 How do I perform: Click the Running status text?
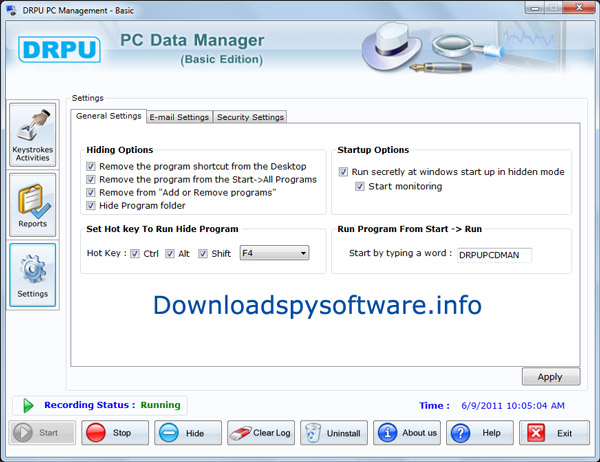click(160, 405)
